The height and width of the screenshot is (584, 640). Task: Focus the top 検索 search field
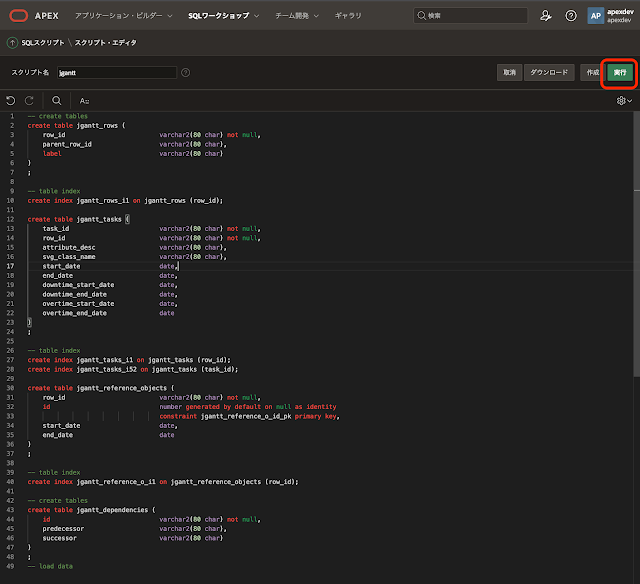[x=471, y=16]
